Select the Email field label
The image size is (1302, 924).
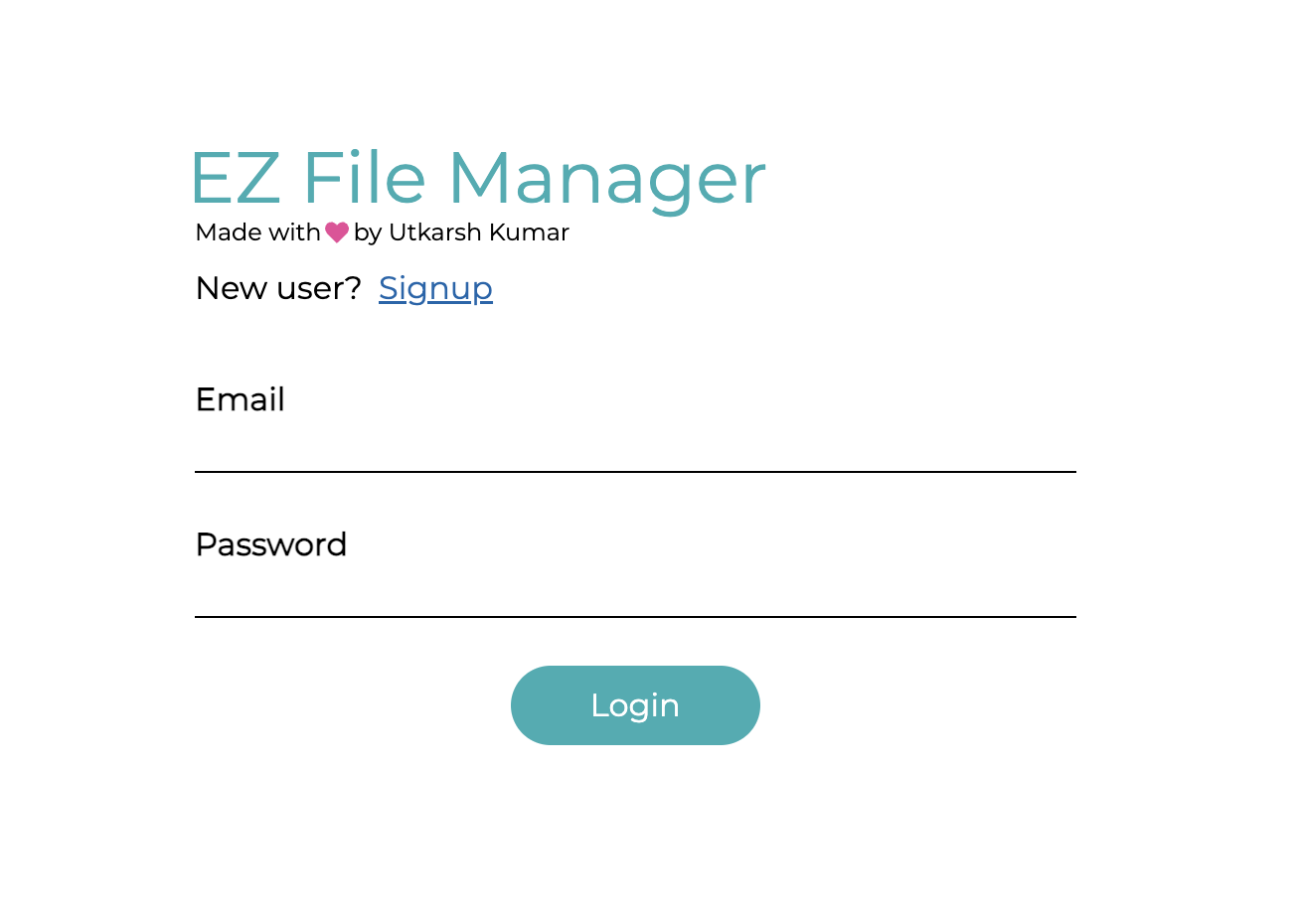[x=240, y=399]
